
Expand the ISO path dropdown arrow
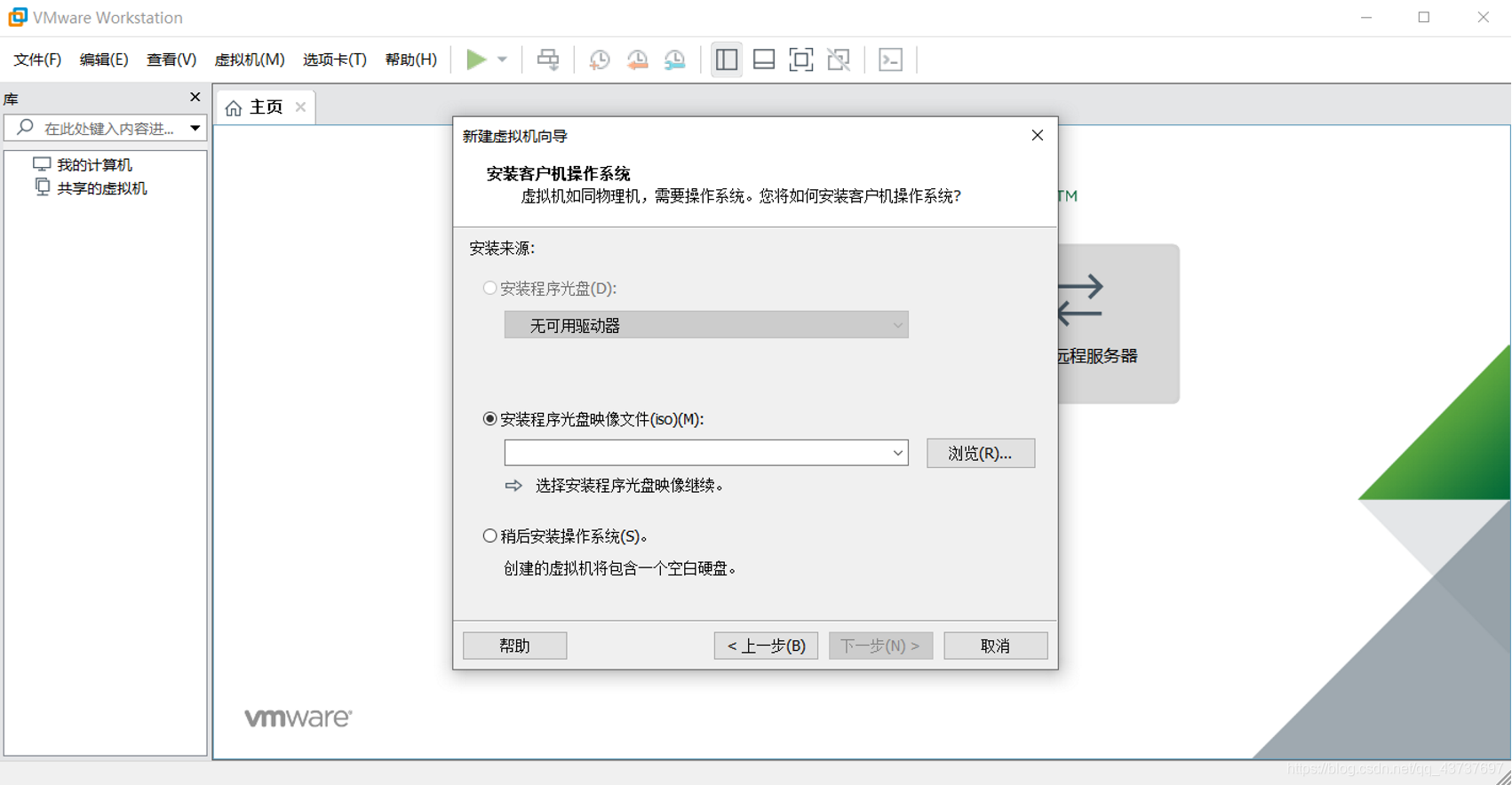(897, 453)
